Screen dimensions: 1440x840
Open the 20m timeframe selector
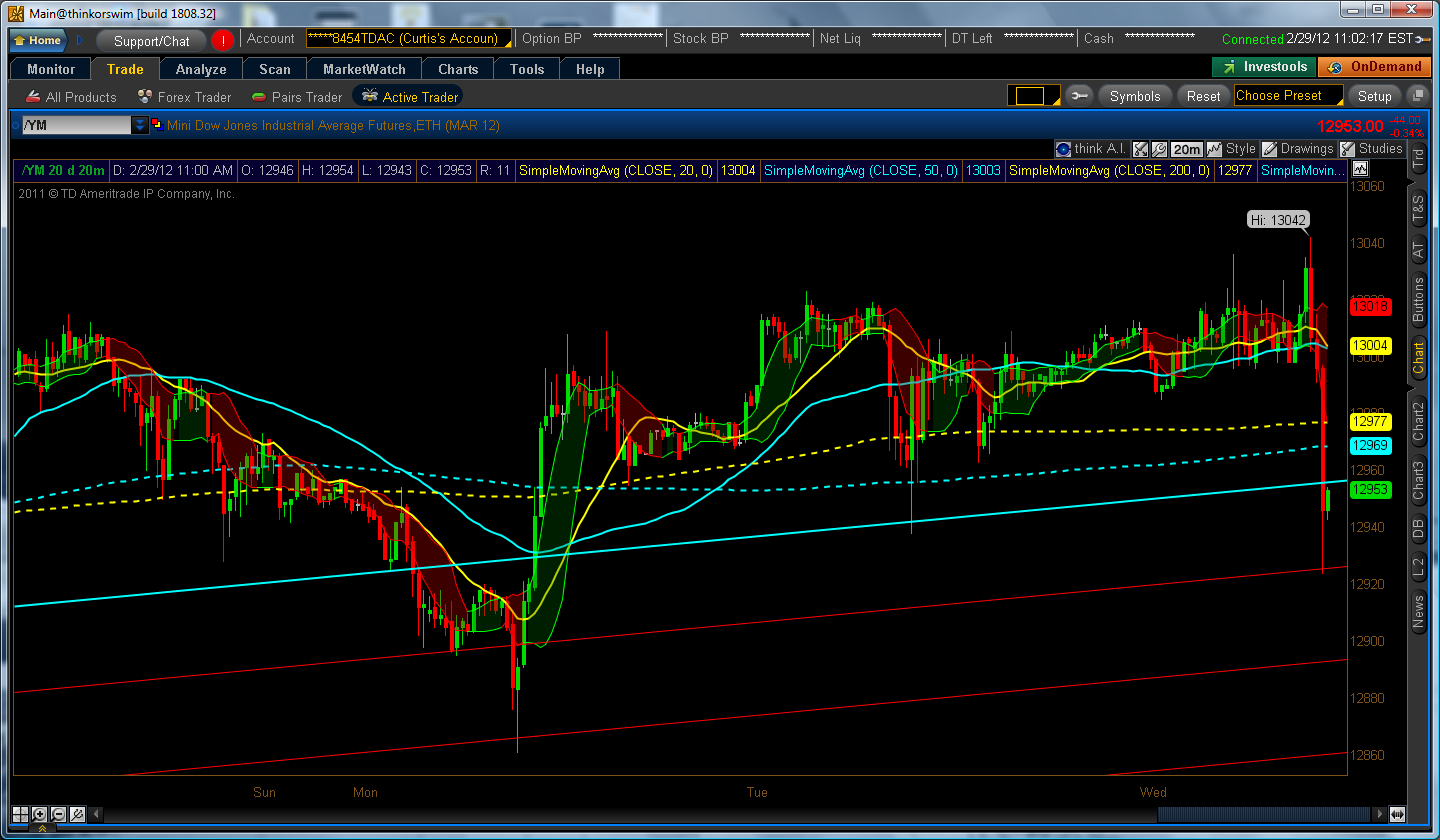1187,149
